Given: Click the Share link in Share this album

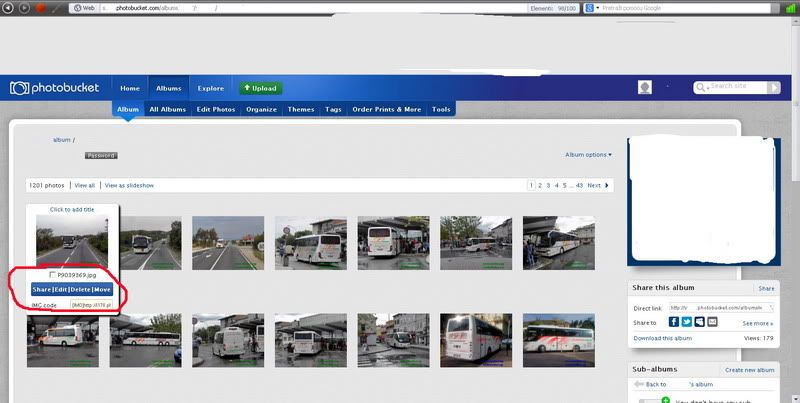Looking at the screenshot, I should coord(766,289).
